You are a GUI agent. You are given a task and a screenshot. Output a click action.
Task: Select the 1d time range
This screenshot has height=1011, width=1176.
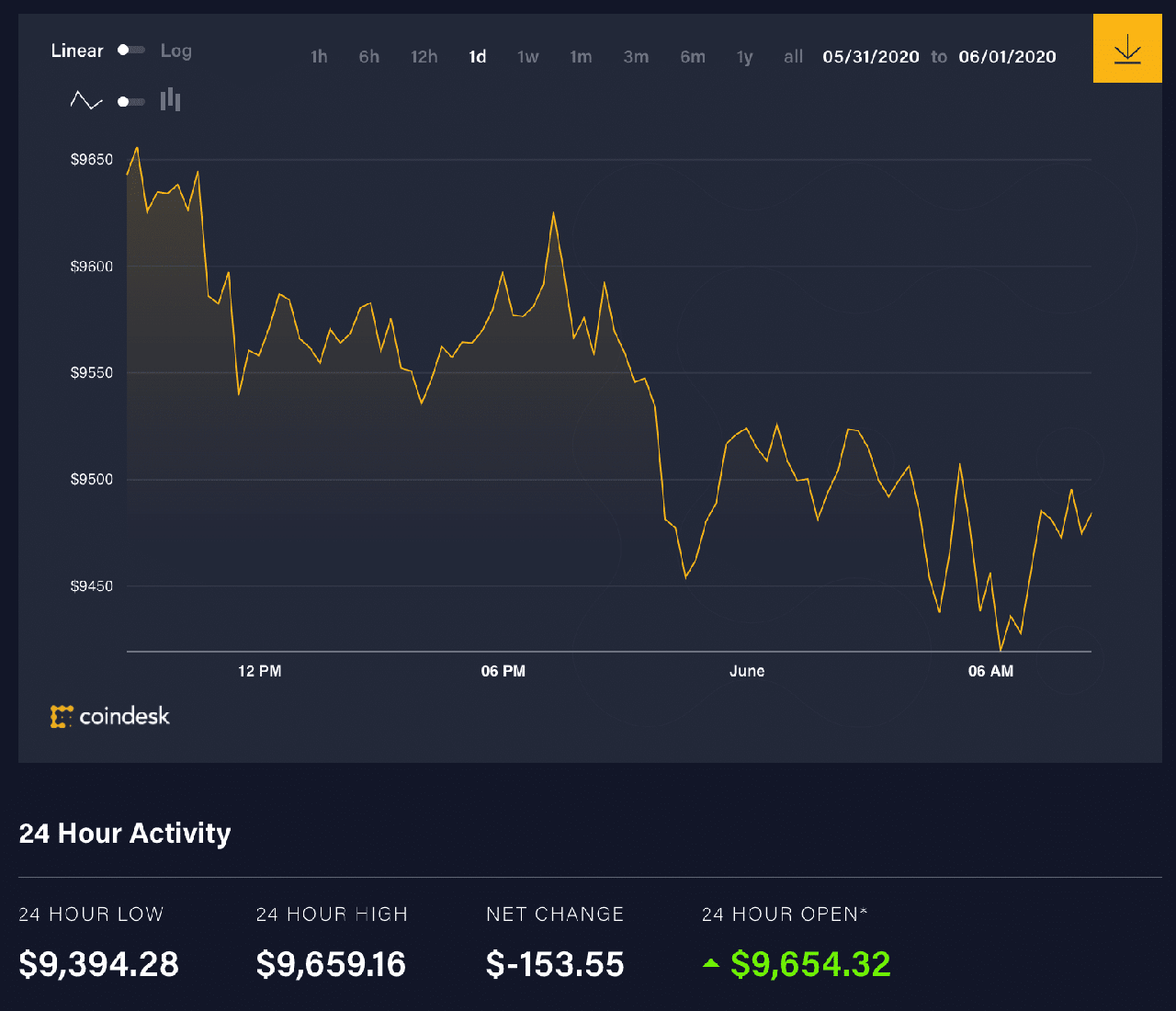(478, 57)
